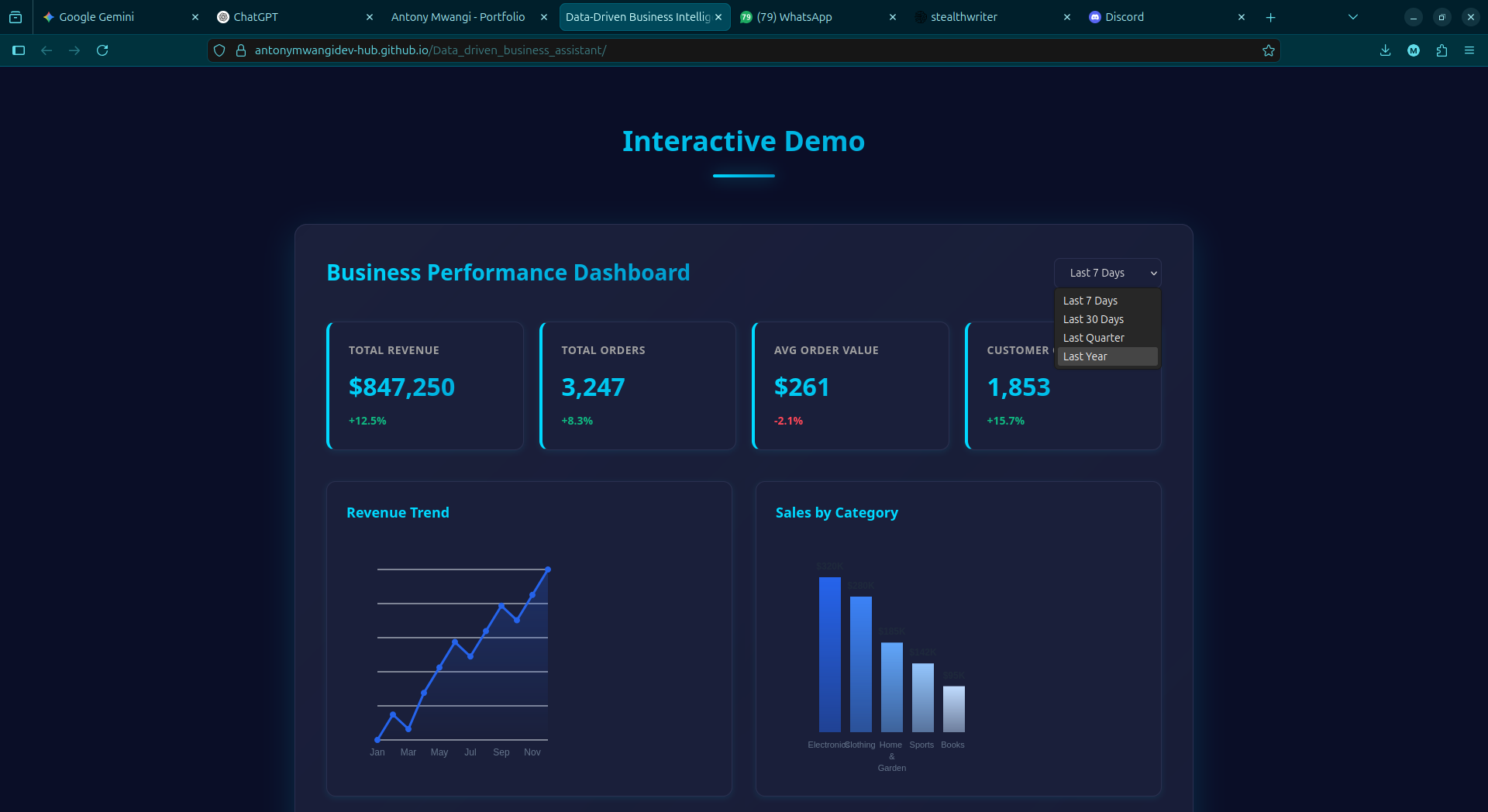This screenshot has width=1488, height=812.
Task: Navigate back using the back arrow
Action: click(46, 50)
